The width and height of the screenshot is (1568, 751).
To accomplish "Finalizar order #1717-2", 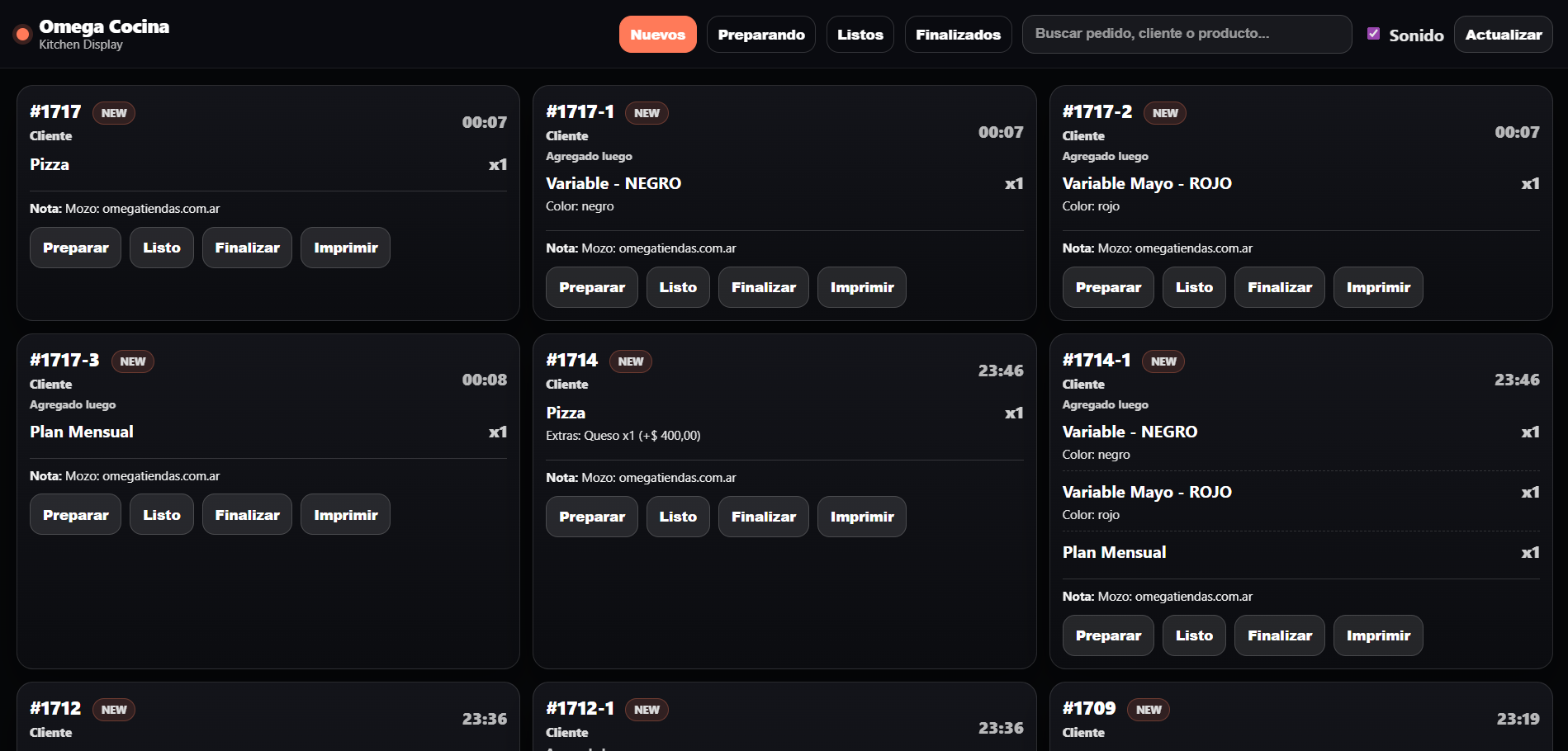I will [1279, 287].
